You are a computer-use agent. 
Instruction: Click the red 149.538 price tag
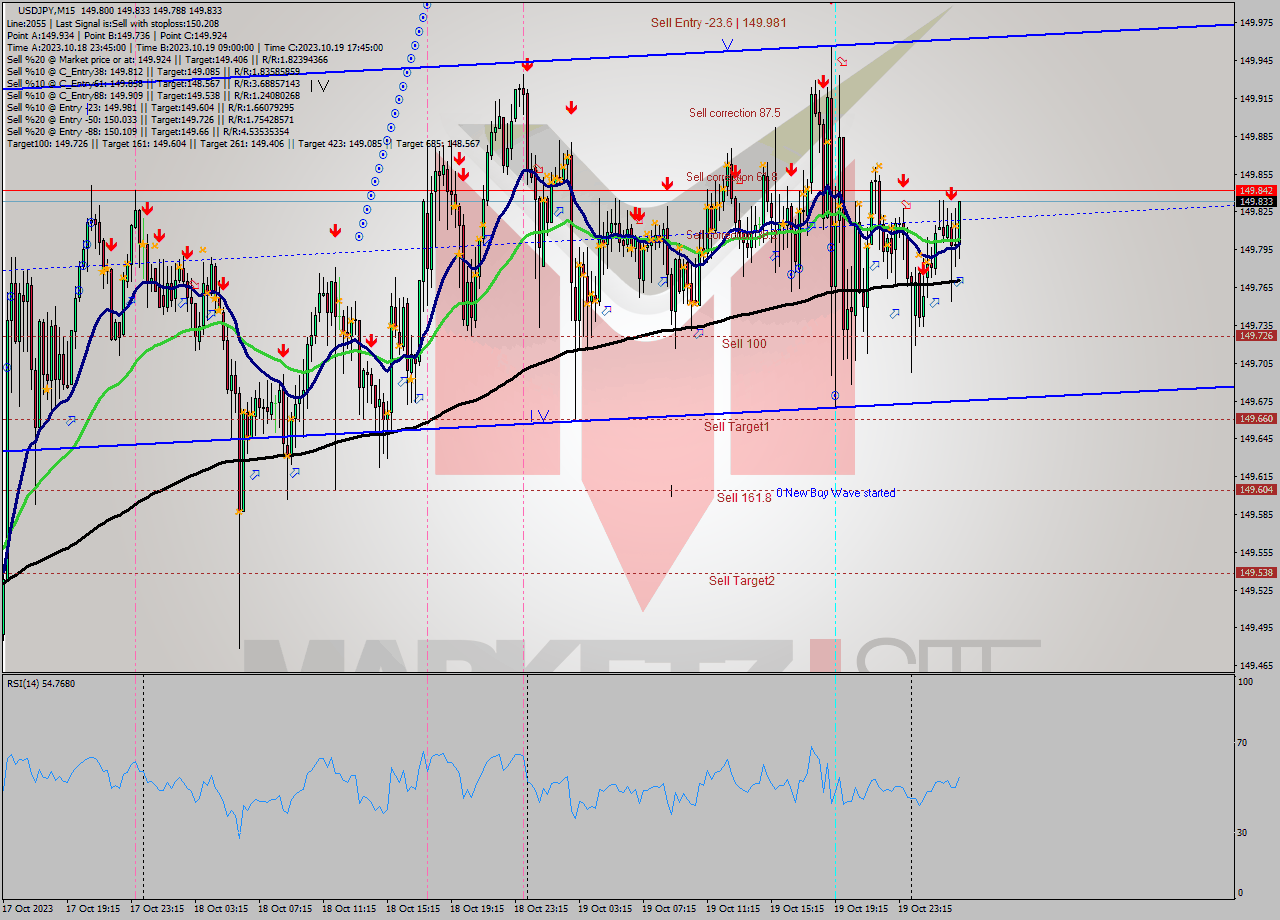click(1256, 573)
